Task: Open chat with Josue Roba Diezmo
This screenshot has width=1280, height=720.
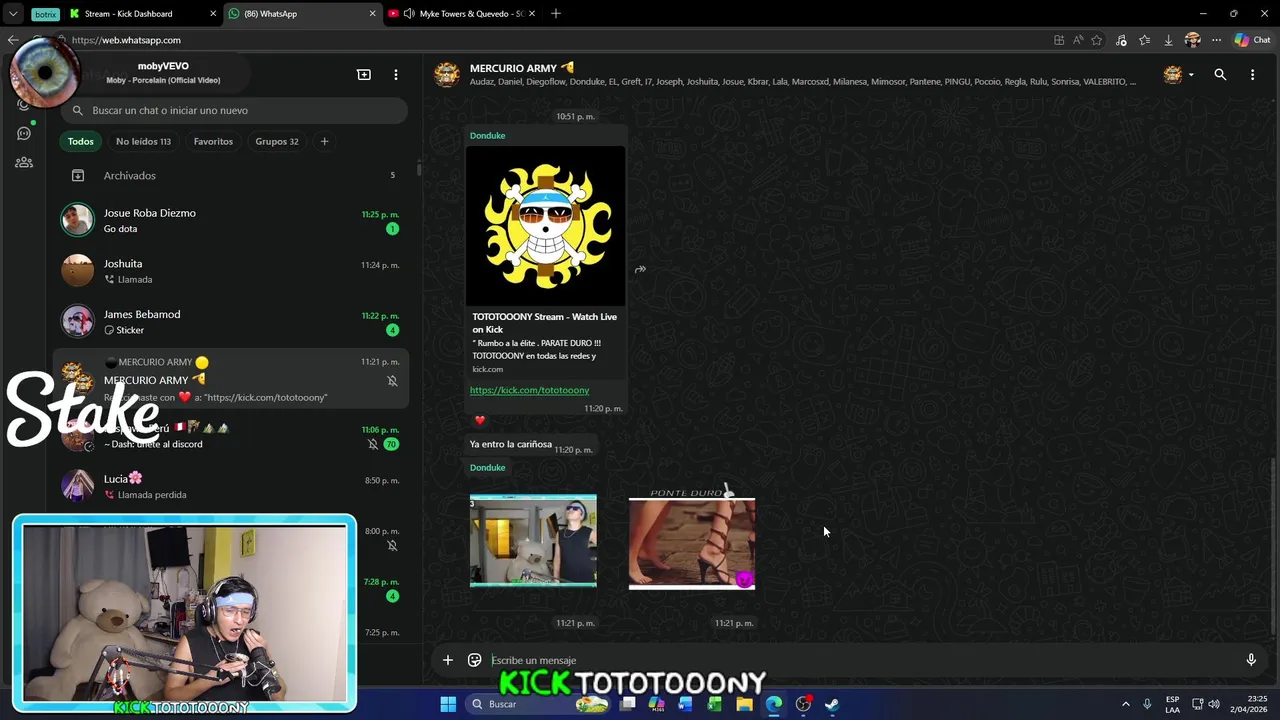Action: [x=232, y=220]
